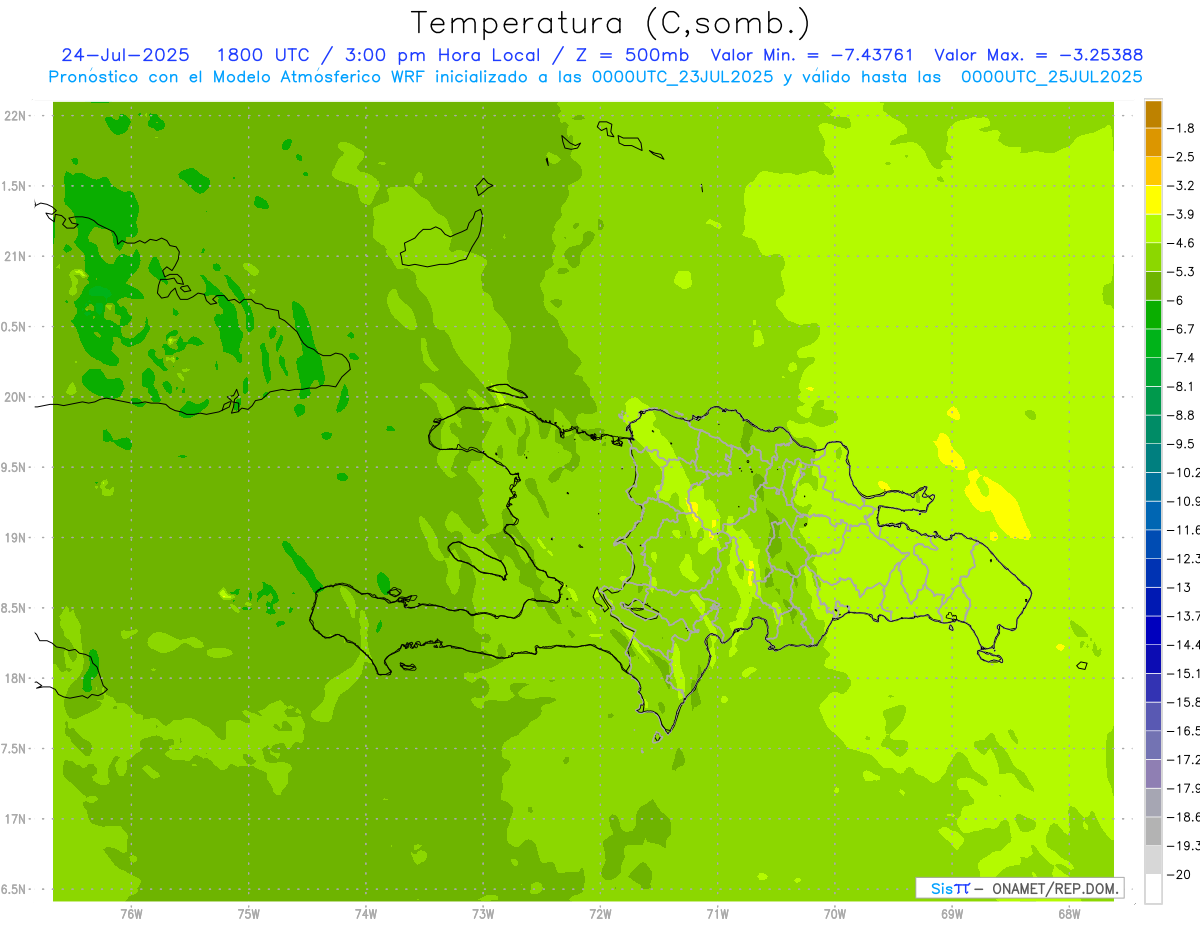This screenshot has height=927, width=1200.
Task: Click the '70W' longitude label
Action: click(834, 914)
